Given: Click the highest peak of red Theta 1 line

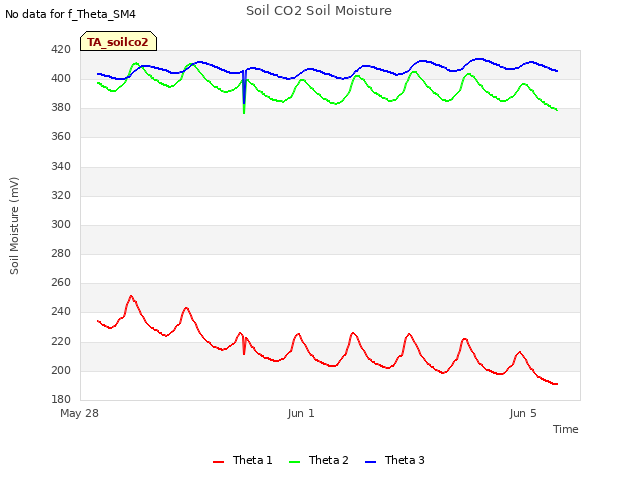Looking at the screenshot, I should pyautogui.click(x=131, y=296).
